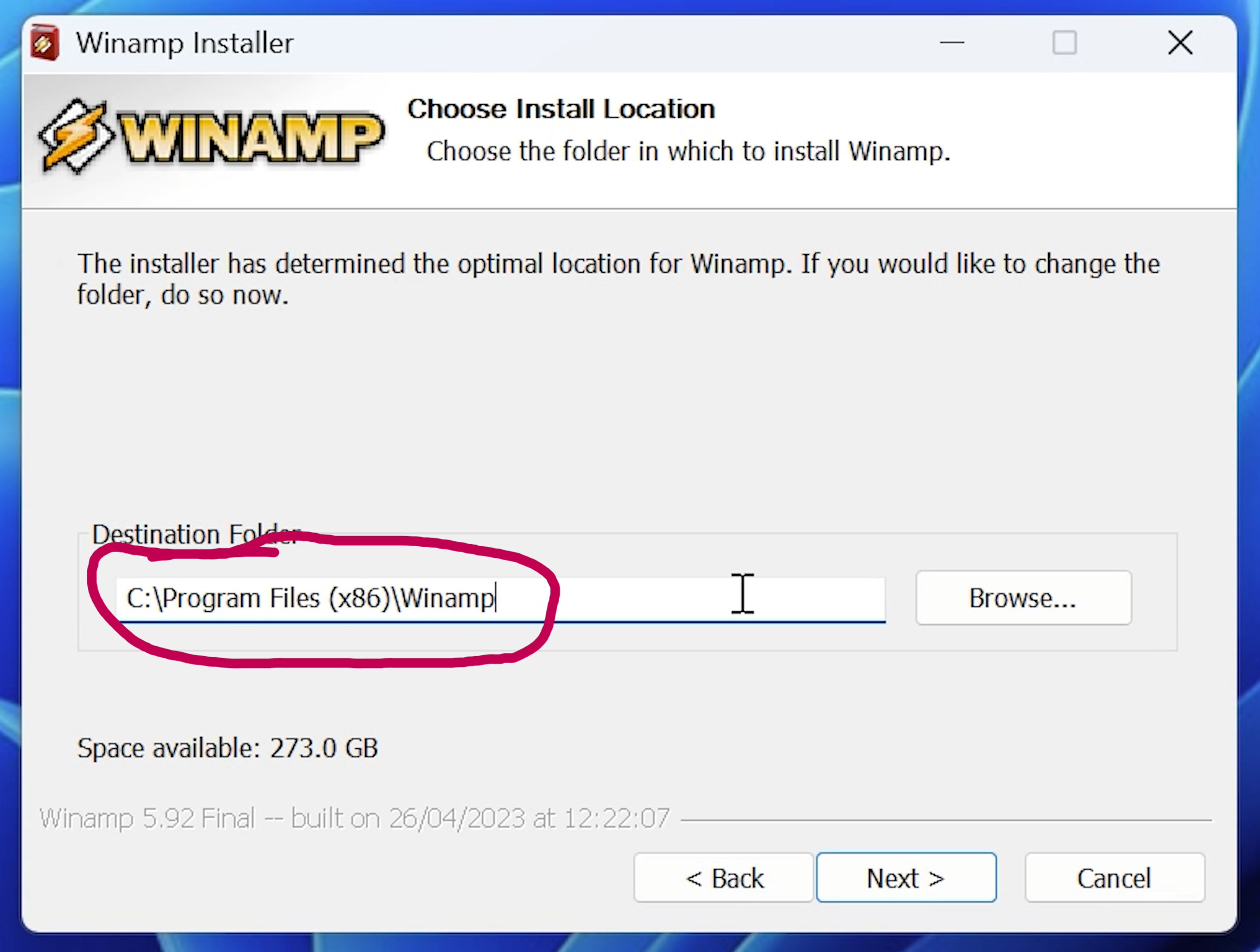Click the 'Winamp 5.92 Final' build text
The width and height of the screenshot is (1260, 952).
click(354, 819)
